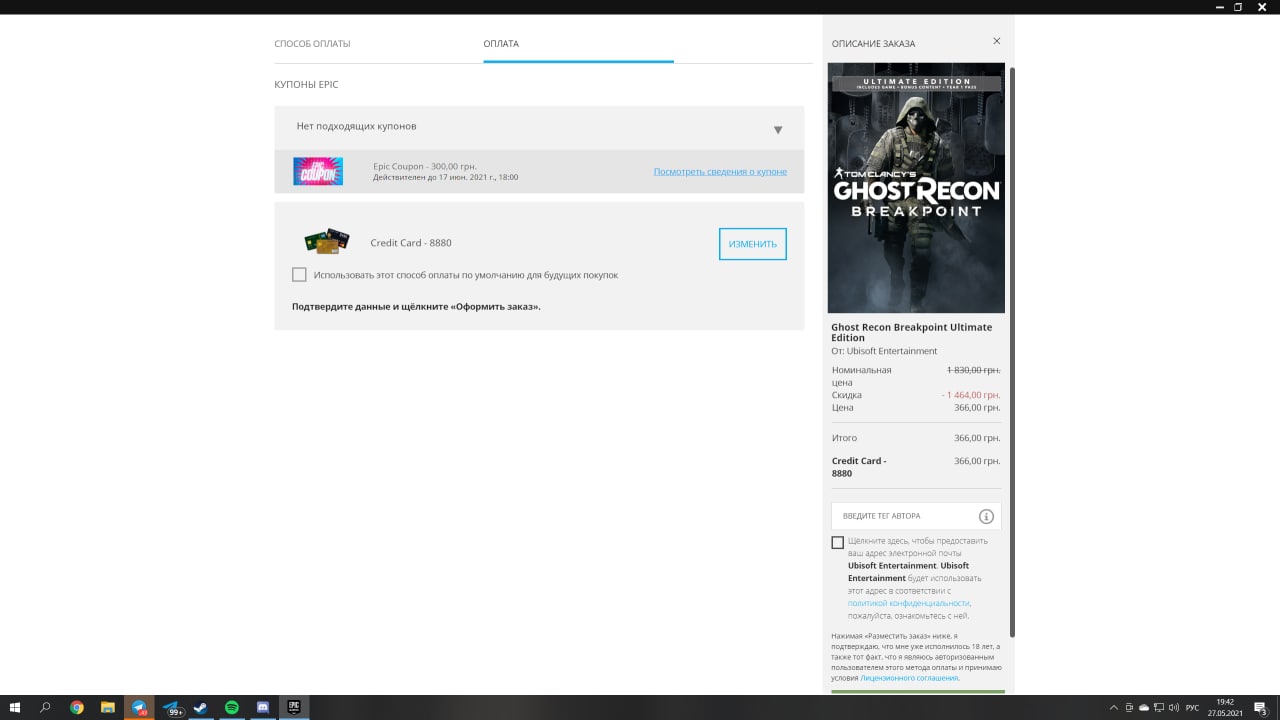Click the Epic Coupon image
This screenshot has width=1280, height=720.
click(x=318, y=171)
